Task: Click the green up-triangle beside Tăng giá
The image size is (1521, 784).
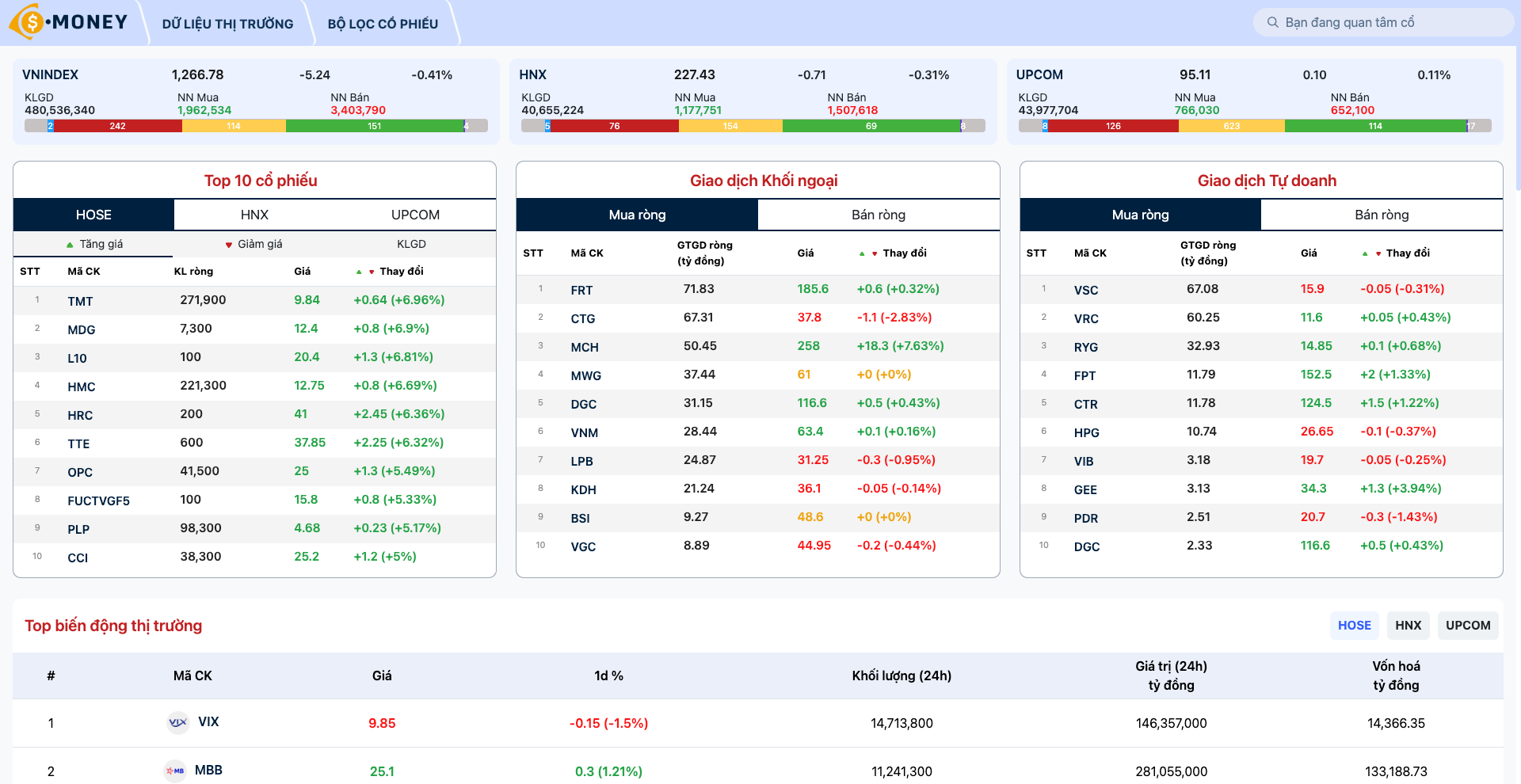Action: (68, 244)
